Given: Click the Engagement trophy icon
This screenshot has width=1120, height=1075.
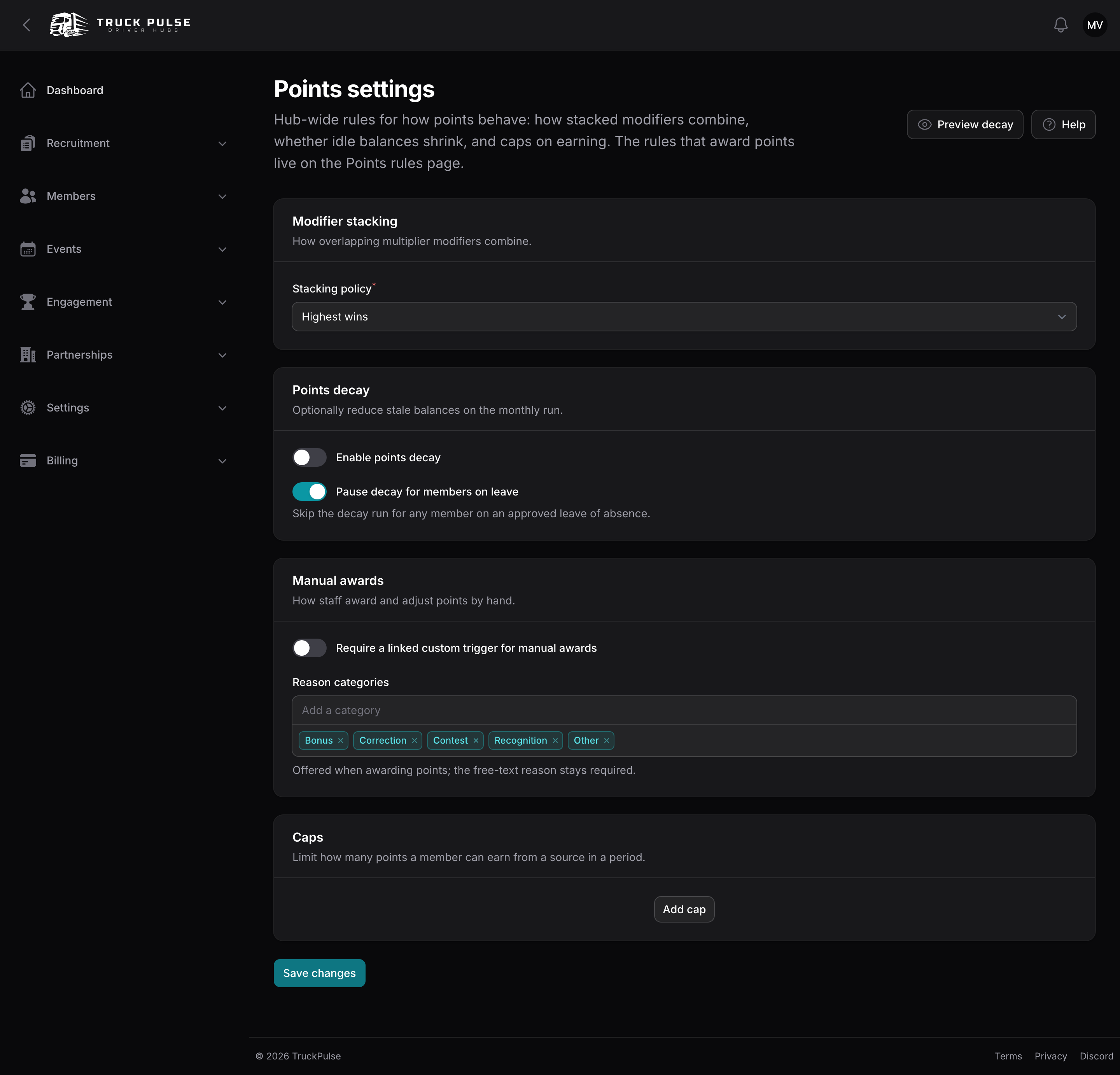Looking at the screenshot, I should (28, 302).
